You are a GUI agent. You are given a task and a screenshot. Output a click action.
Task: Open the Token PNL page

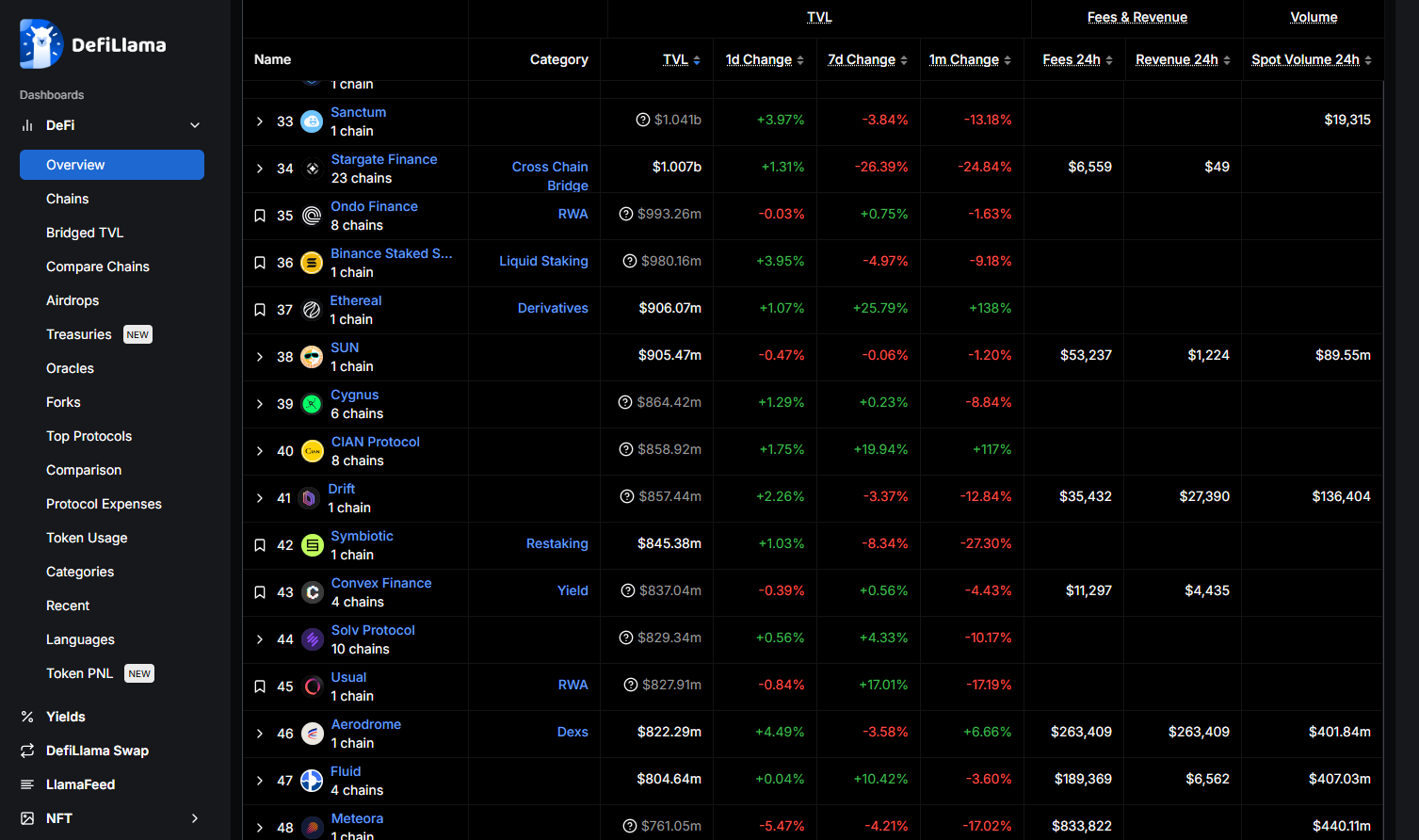click(79, 673)
